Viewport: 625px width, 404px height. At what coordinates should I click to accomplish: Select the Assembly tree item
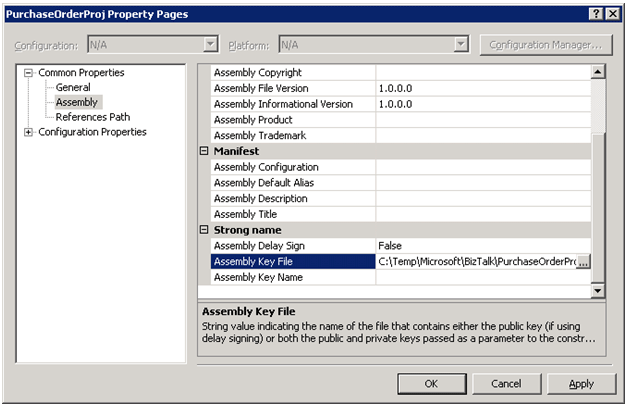(x=76, y=102)
